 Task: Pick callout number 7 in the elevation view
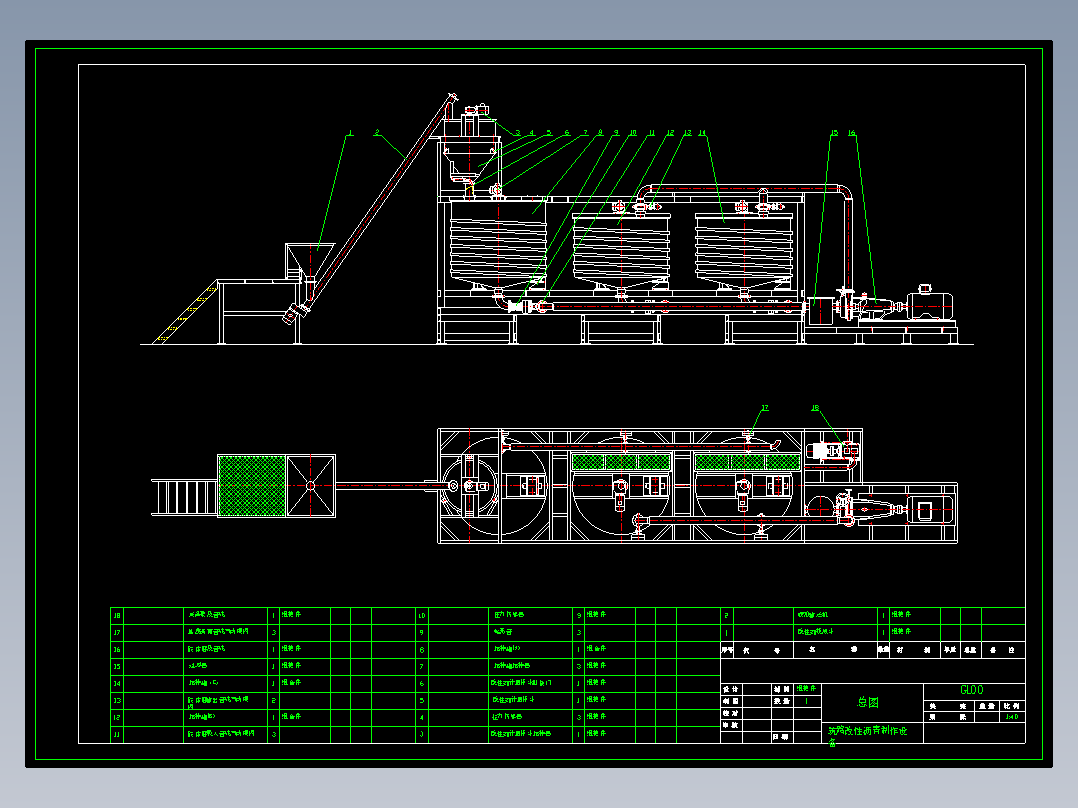(x=586, y=133)
